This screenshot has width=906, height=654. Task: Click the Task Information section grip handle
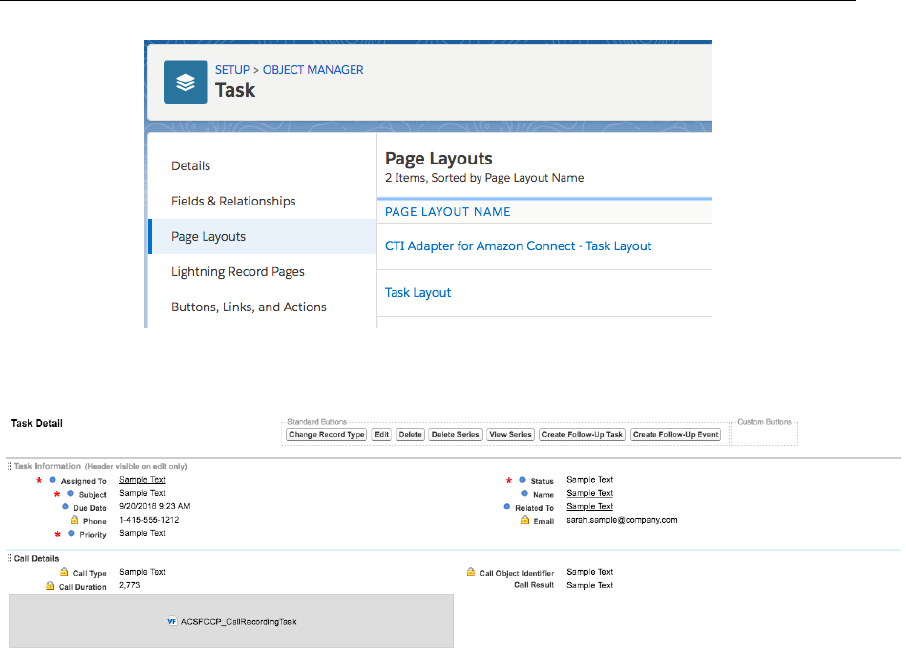click(x=9, y=466)
